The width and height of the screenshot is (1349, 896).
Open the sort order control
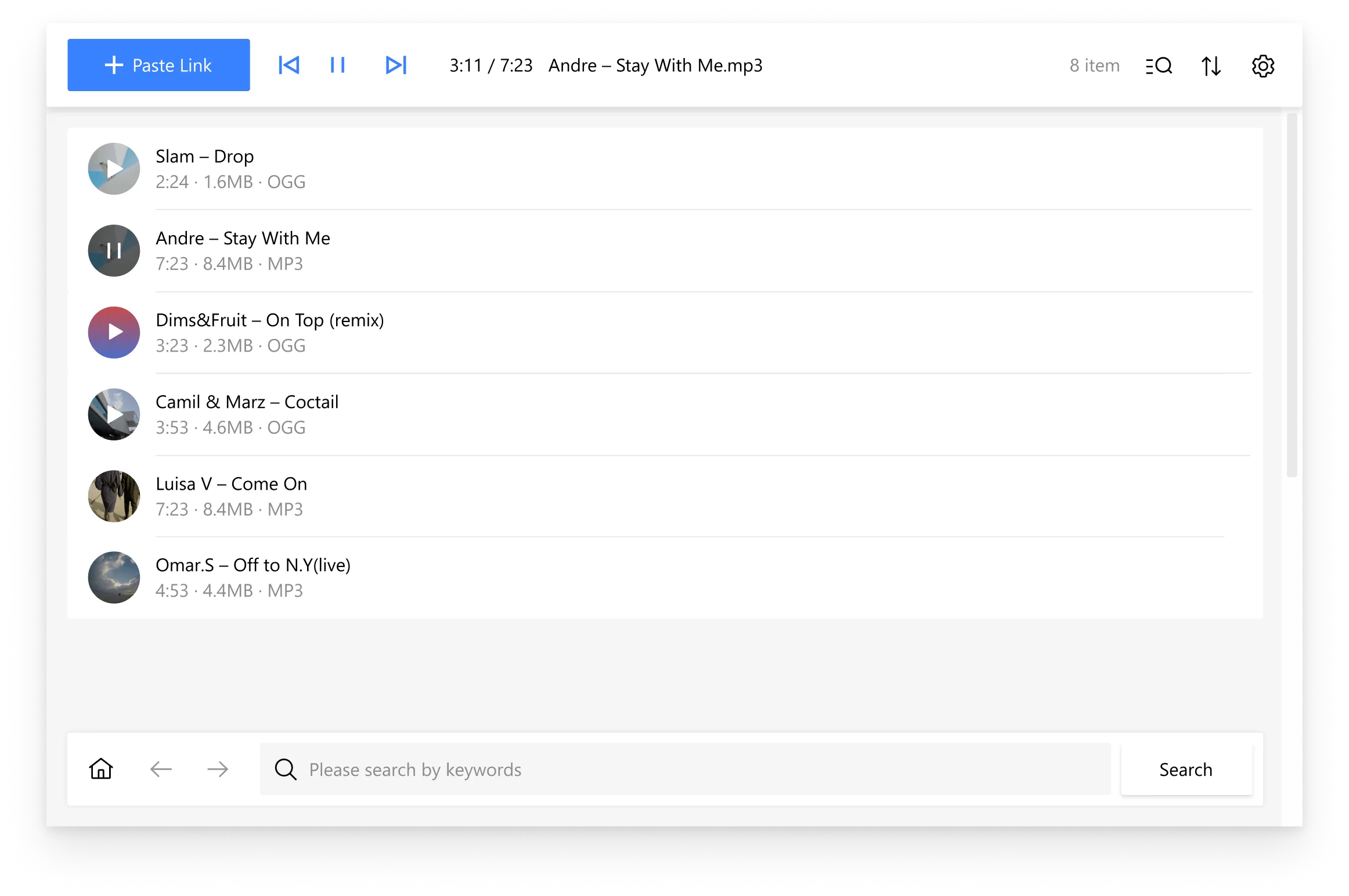tap(1211, 66)
